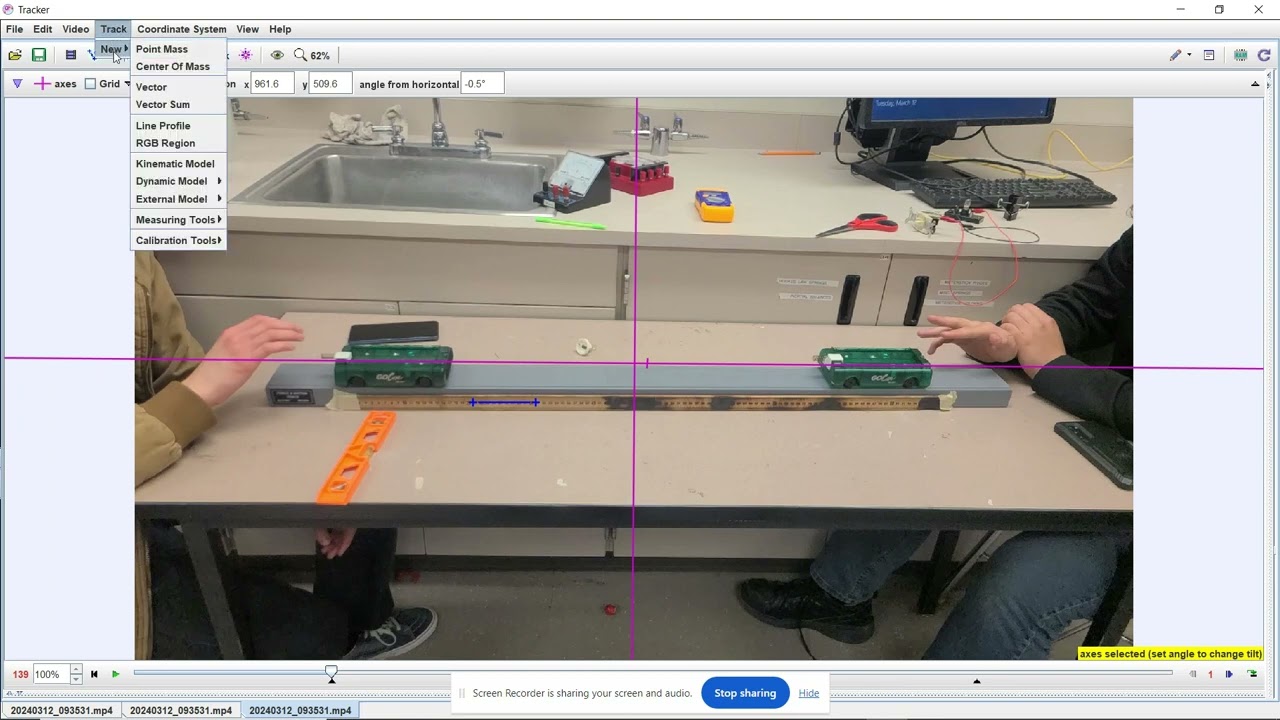Select Point Mass from New submenu
The height and width of the screenshot is (720, 1280).
tap(178, 49)
